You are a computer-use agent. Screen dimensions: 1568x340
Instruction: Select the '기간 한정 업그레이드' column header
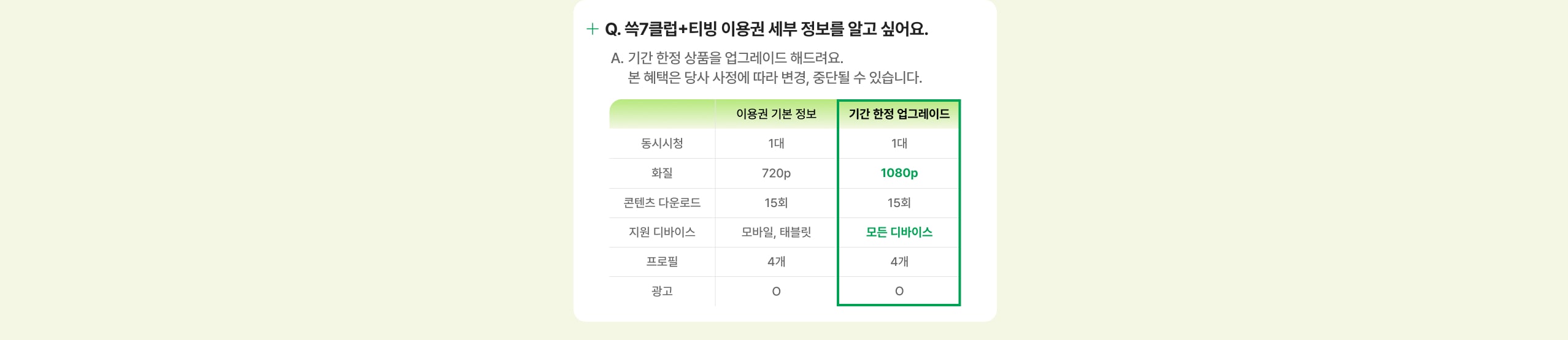coord(899,114)
